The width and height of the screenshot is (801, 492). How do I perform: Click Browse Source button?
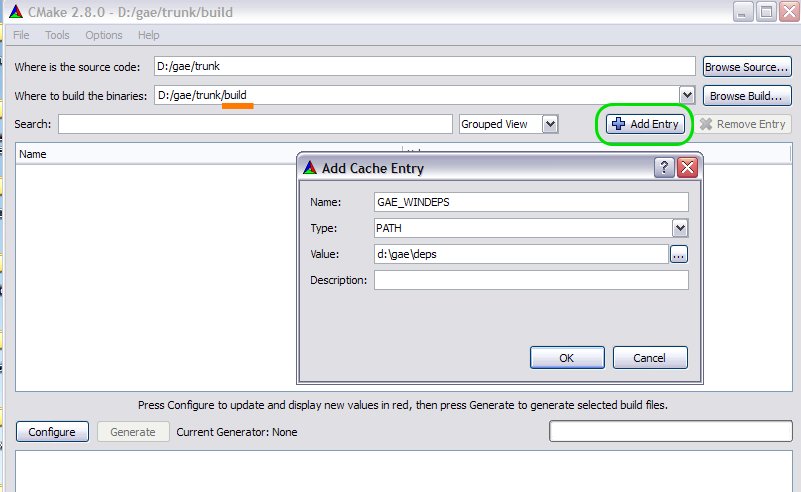(x=747, y=67)
